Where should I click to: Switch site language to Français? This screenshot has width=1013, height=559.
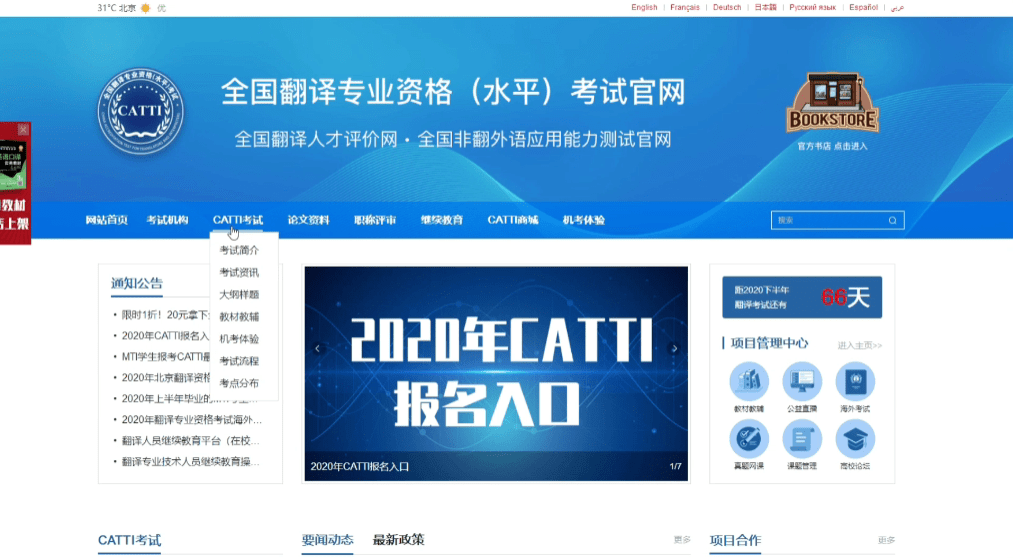pyautogui.click(x=685, y=8)
